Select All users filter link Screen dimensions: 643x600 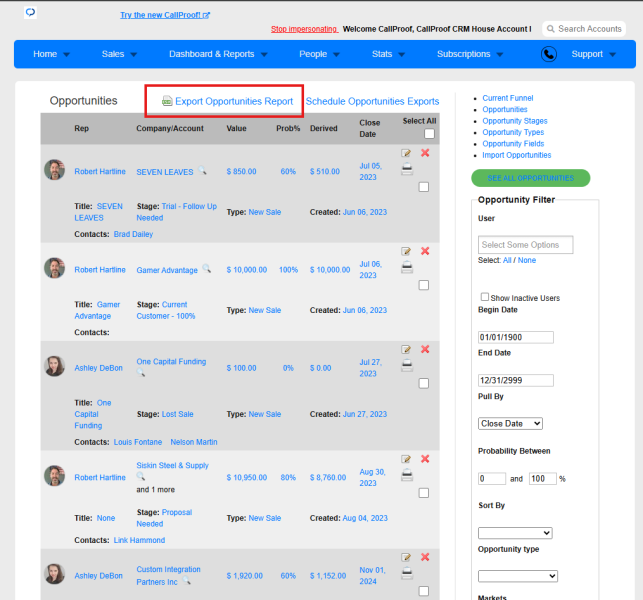pyautogui.click(x=507, y=260)
